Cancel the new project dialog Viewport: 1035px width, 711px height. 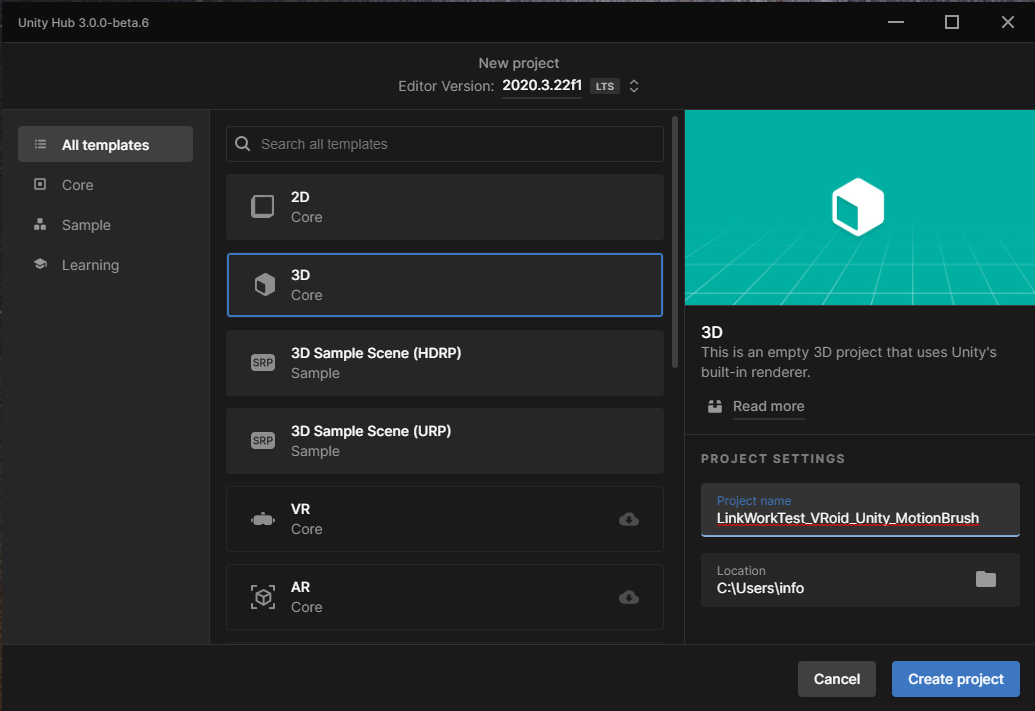click(x=836, y=679)
